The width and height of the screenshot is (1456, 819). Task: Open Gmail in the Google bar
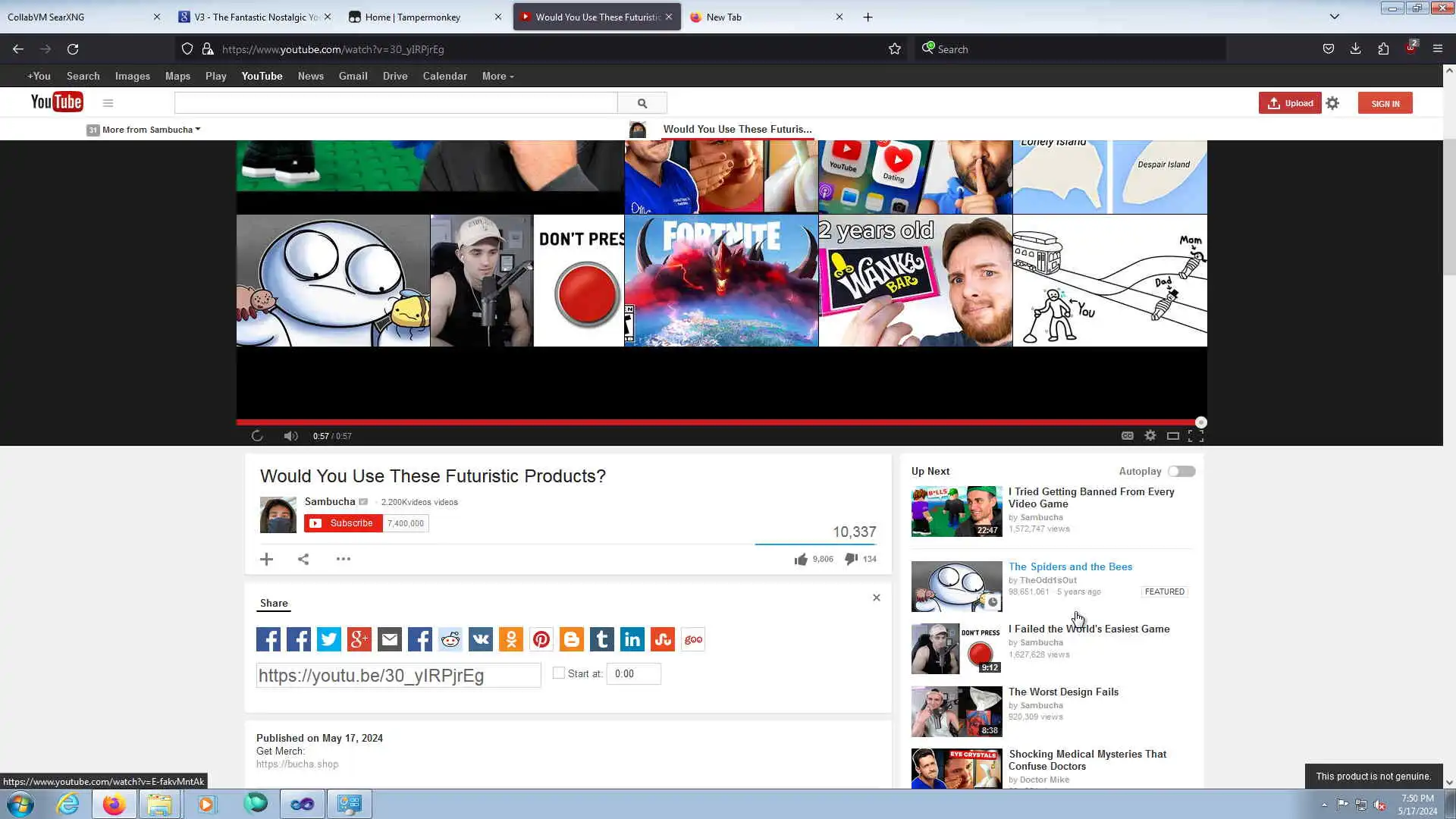(x=353, y=76)
